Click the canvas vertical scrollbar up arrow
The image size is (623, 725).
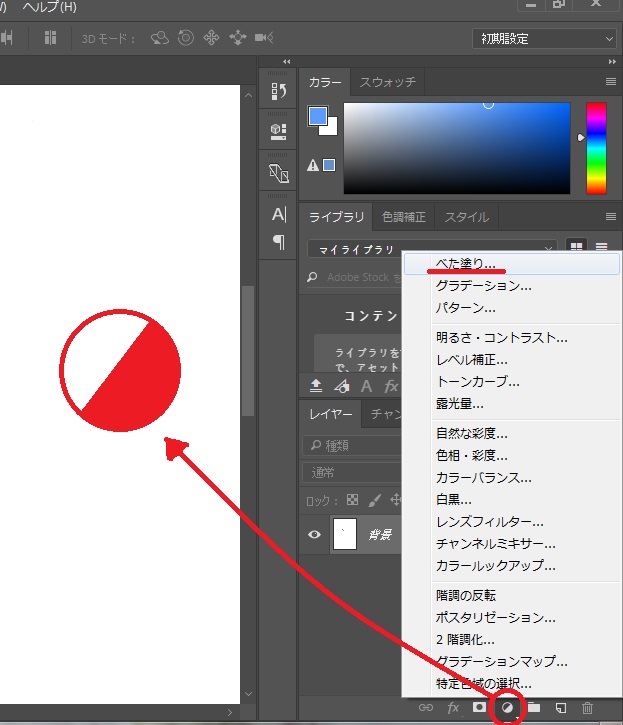[248, 95]
